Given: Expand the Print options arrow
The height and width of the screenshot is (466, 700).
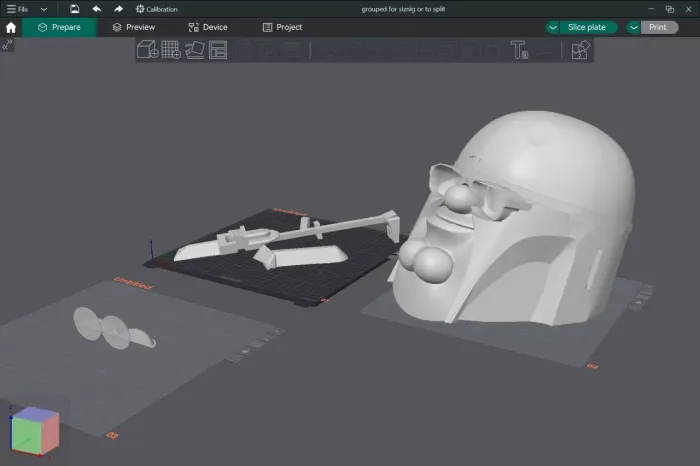Looking at the screenshot, I should 633,27.
